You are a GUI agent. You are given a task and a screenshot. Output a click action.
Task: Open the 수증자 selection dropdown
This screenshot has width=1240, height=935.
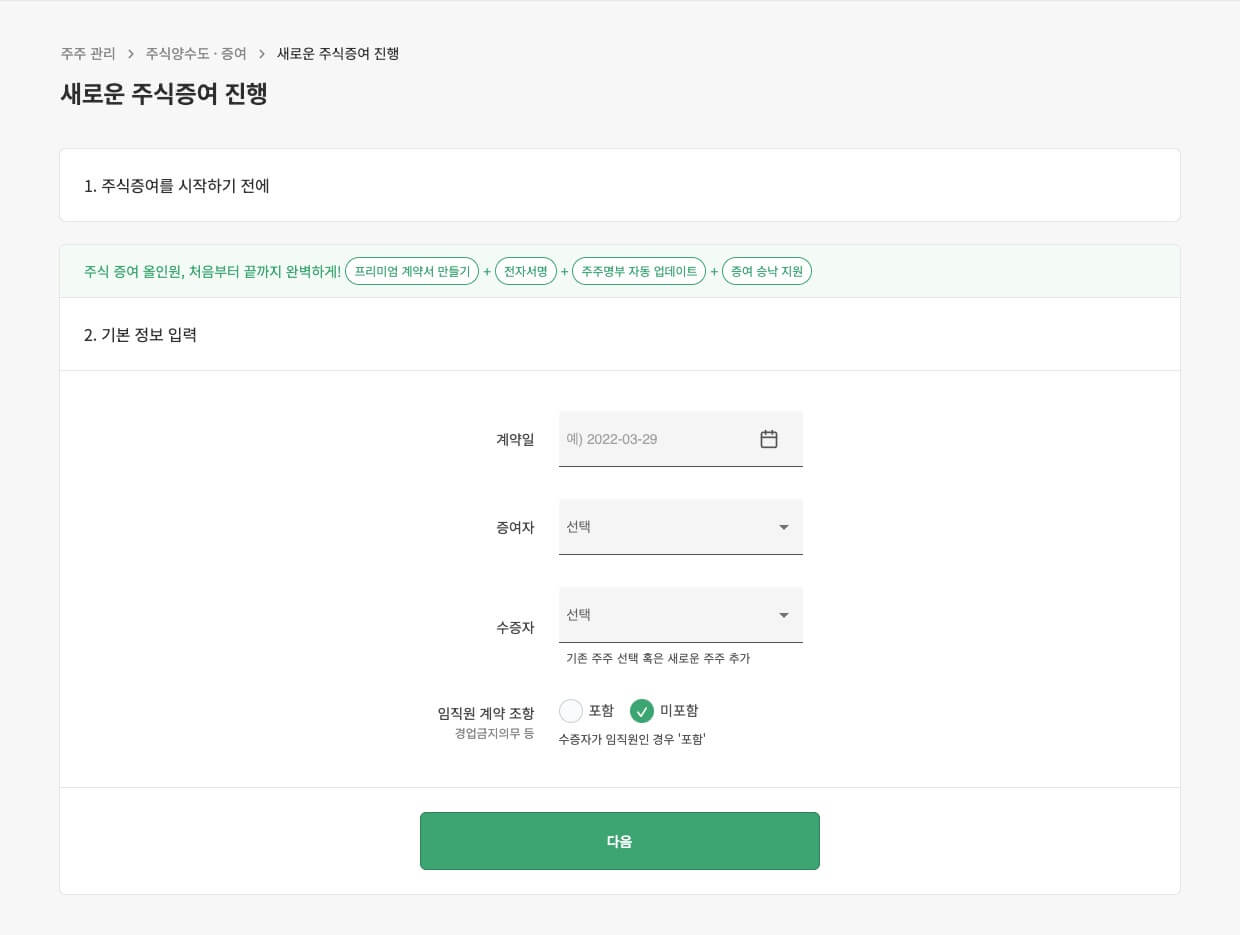tap(680, 615)
